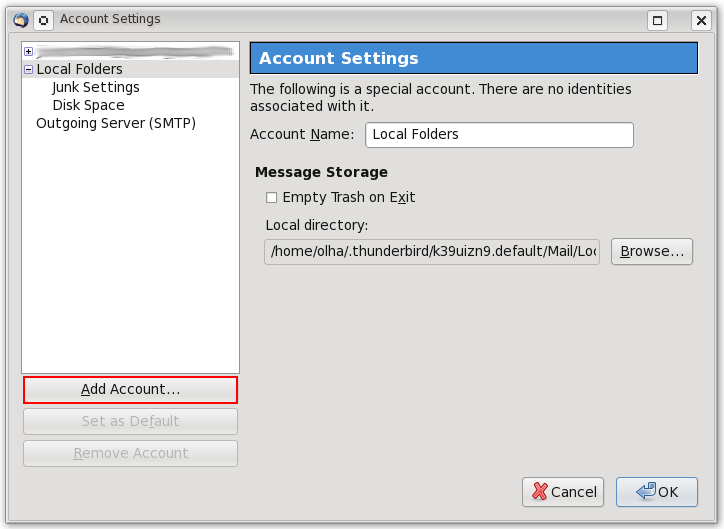Focus the Account Name text field
Image resolution: width=724 pixels, height=529 pixels.
coord(499,134)
